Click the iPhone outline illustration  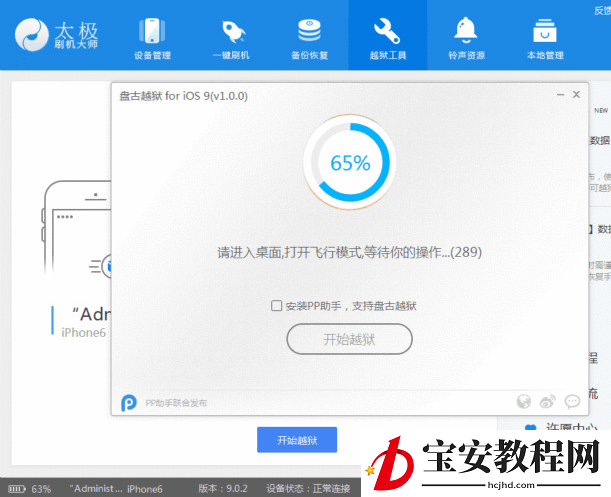77,228
